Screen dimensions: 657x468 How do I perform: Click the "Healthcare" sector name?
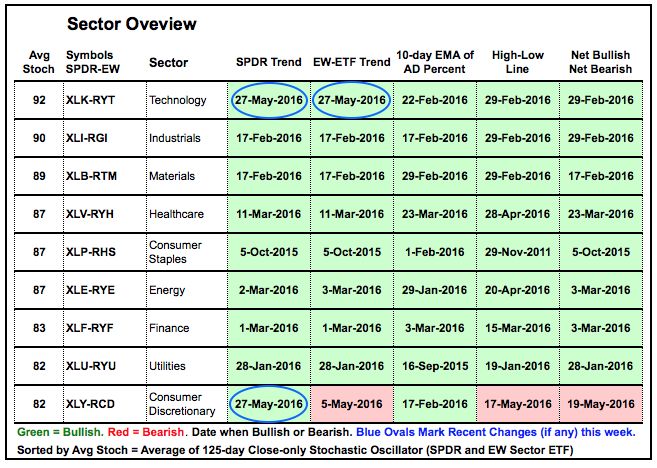tap(176, 214)
